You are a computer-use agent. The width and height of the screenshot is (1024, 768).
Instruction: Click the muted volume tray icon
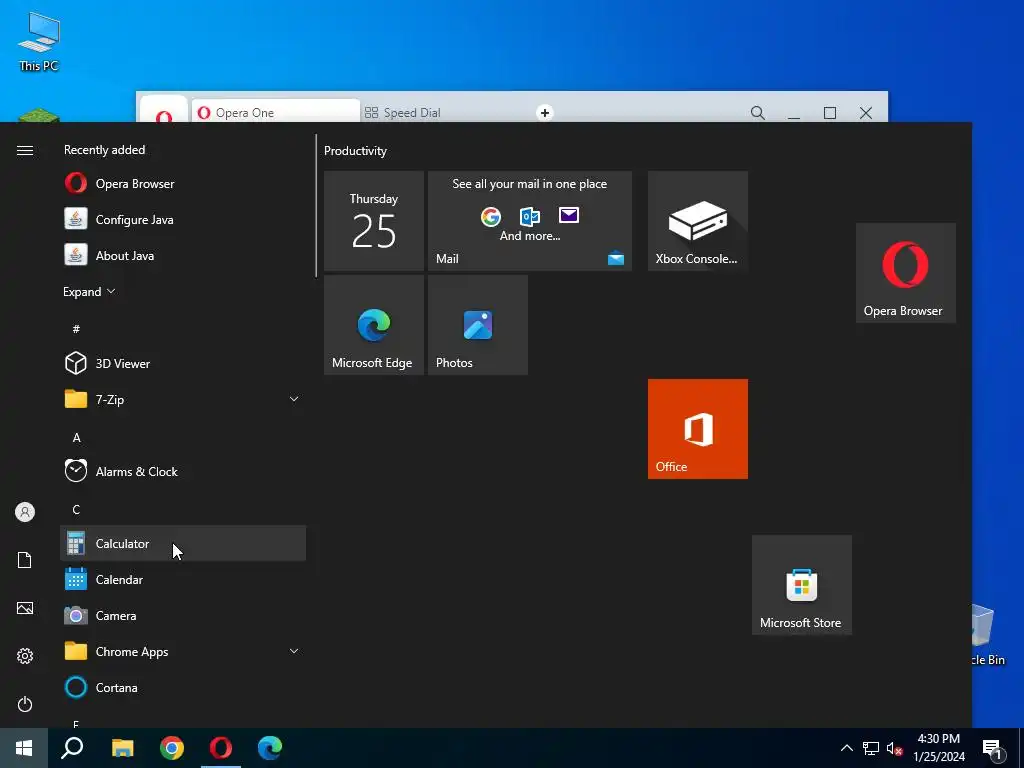point(894,748)
